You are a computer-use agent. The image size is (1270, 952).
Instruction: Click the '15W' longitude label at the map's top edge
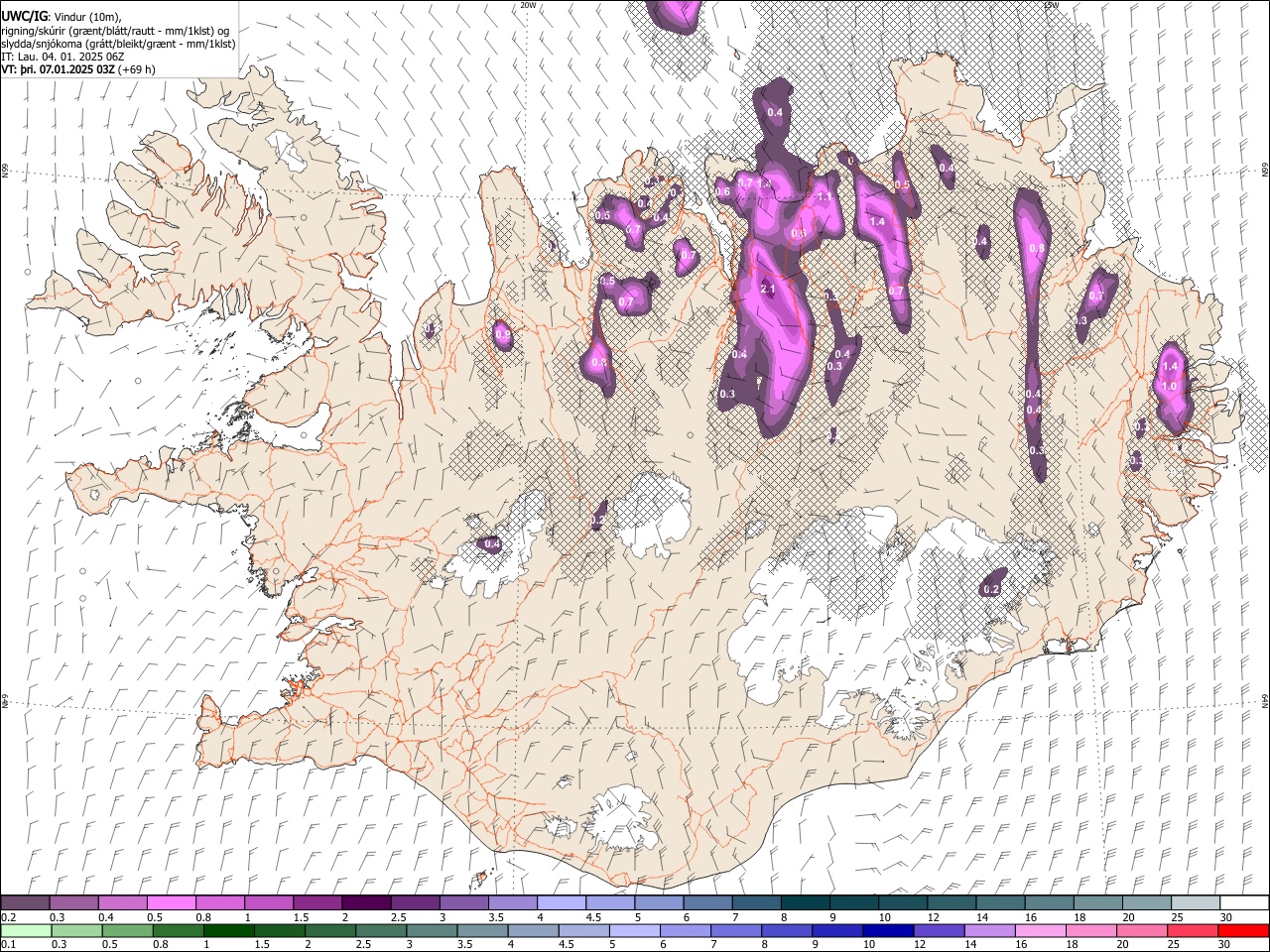pos(1051,5)
